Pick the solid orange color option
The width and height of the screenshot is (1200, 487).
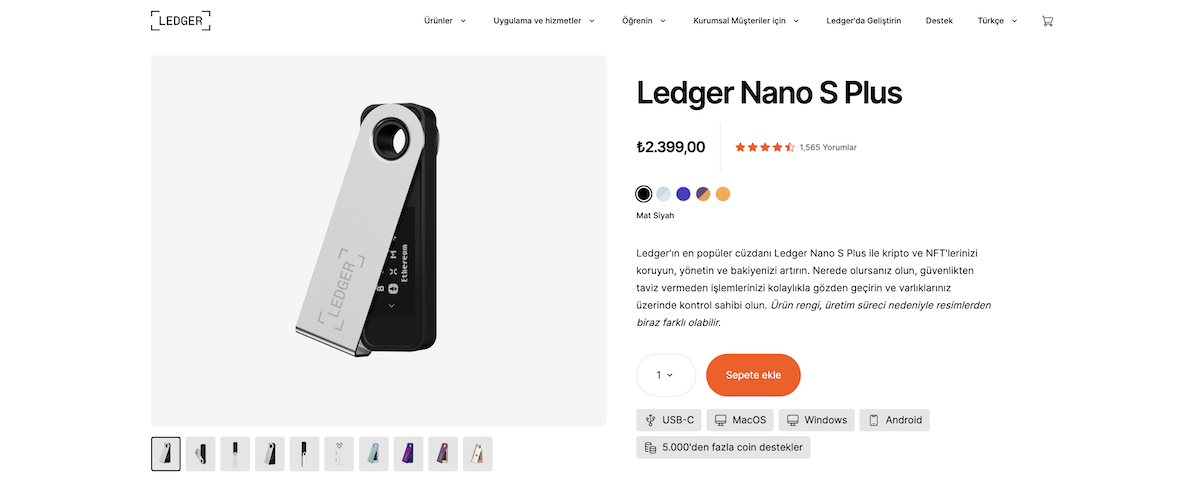pos(723,194)
